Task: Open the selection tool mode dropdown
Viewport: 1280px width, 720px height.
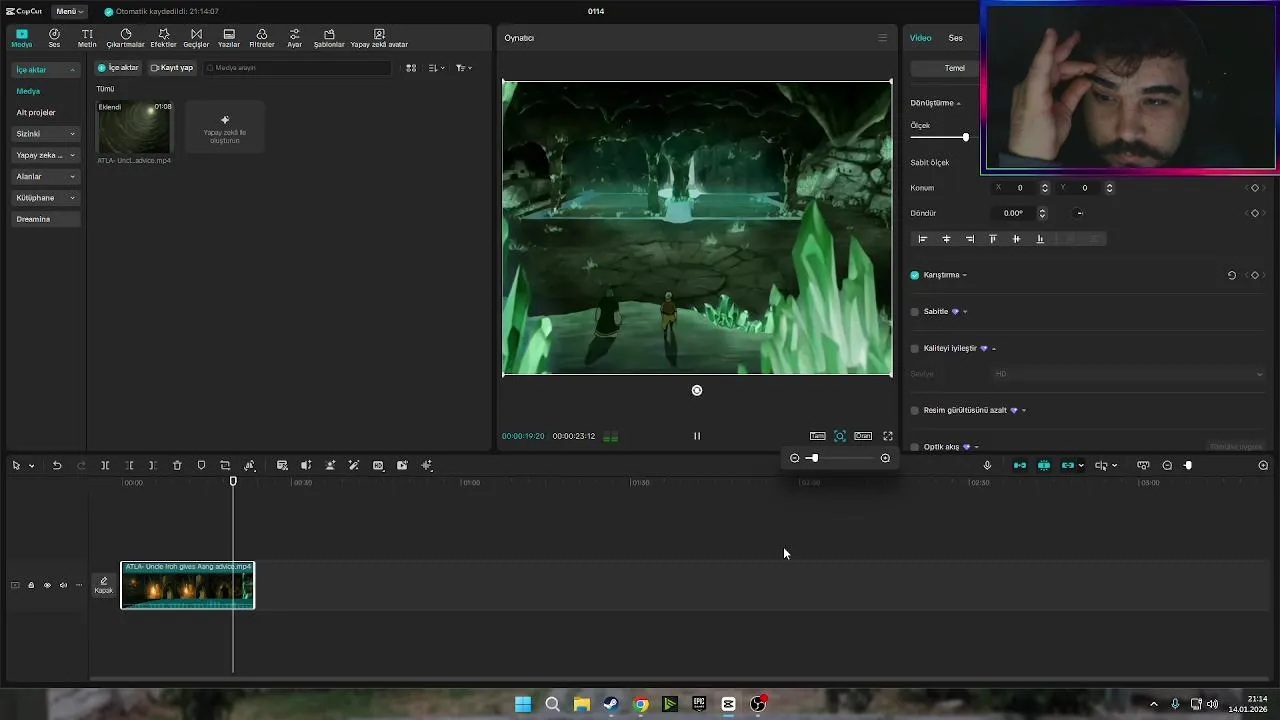Action: click(x=32, y=466)
